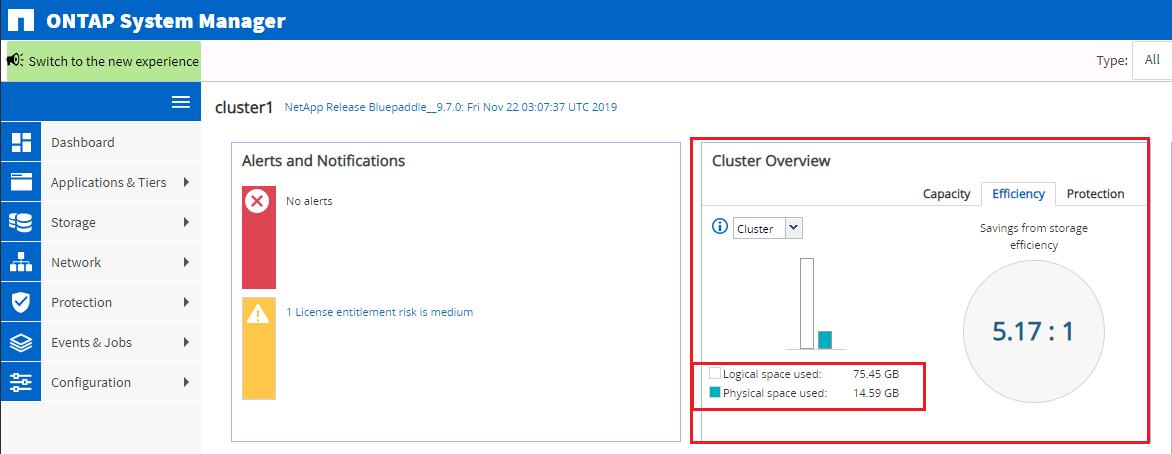This screenshot has width=1172, height=454.
Task: Open License entitlement risk is medium link
Action: coord(379,312)
